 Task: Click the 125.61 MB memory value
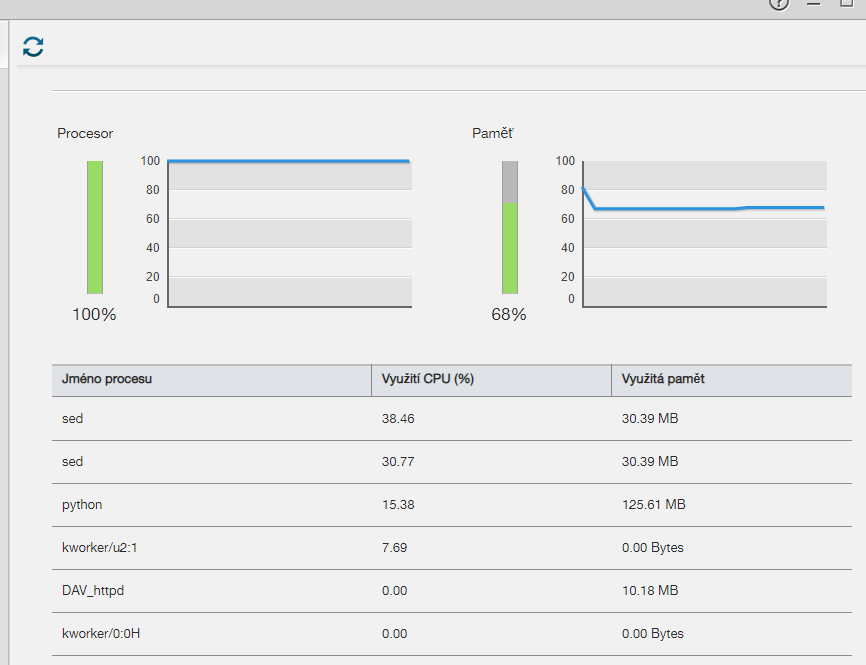(653, 505)
